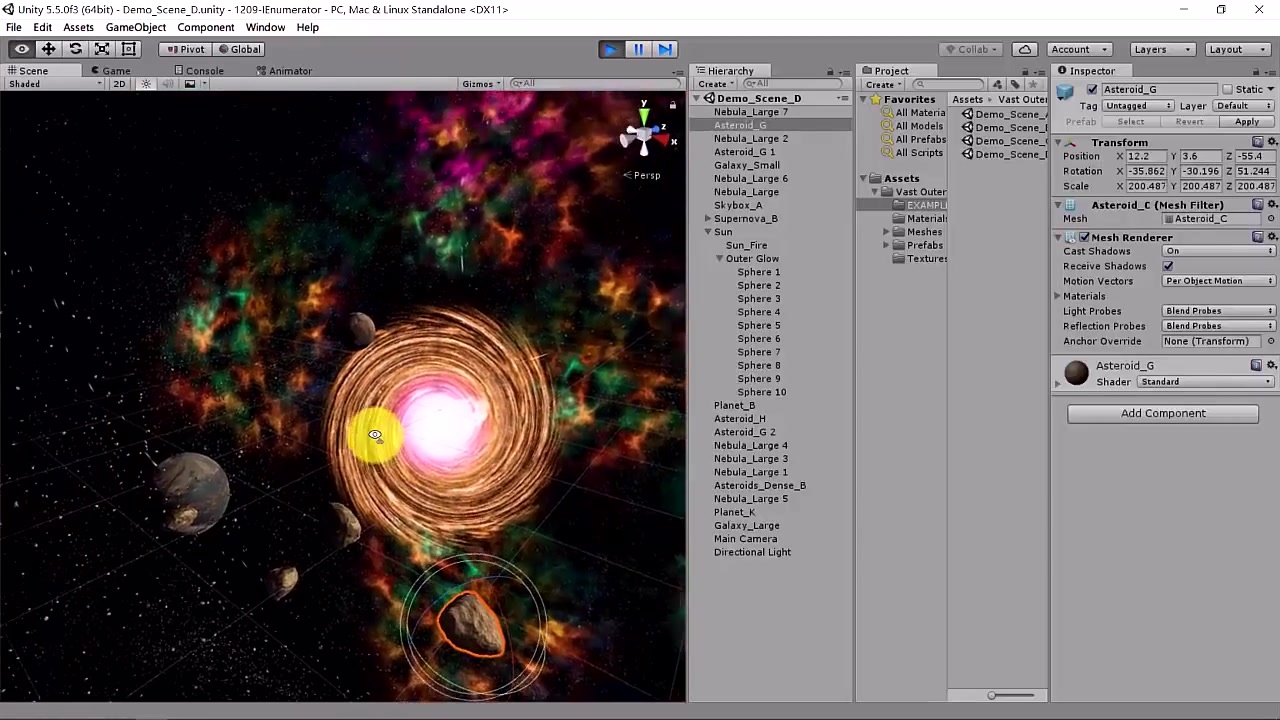Open the Layers dropdown in toolbar
This screenshot has width=1280, height=720.
tap(1161, 49)
